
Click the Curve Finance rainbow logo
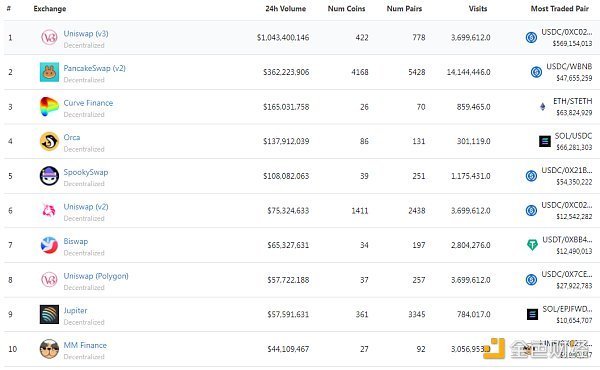click(49, 106)
